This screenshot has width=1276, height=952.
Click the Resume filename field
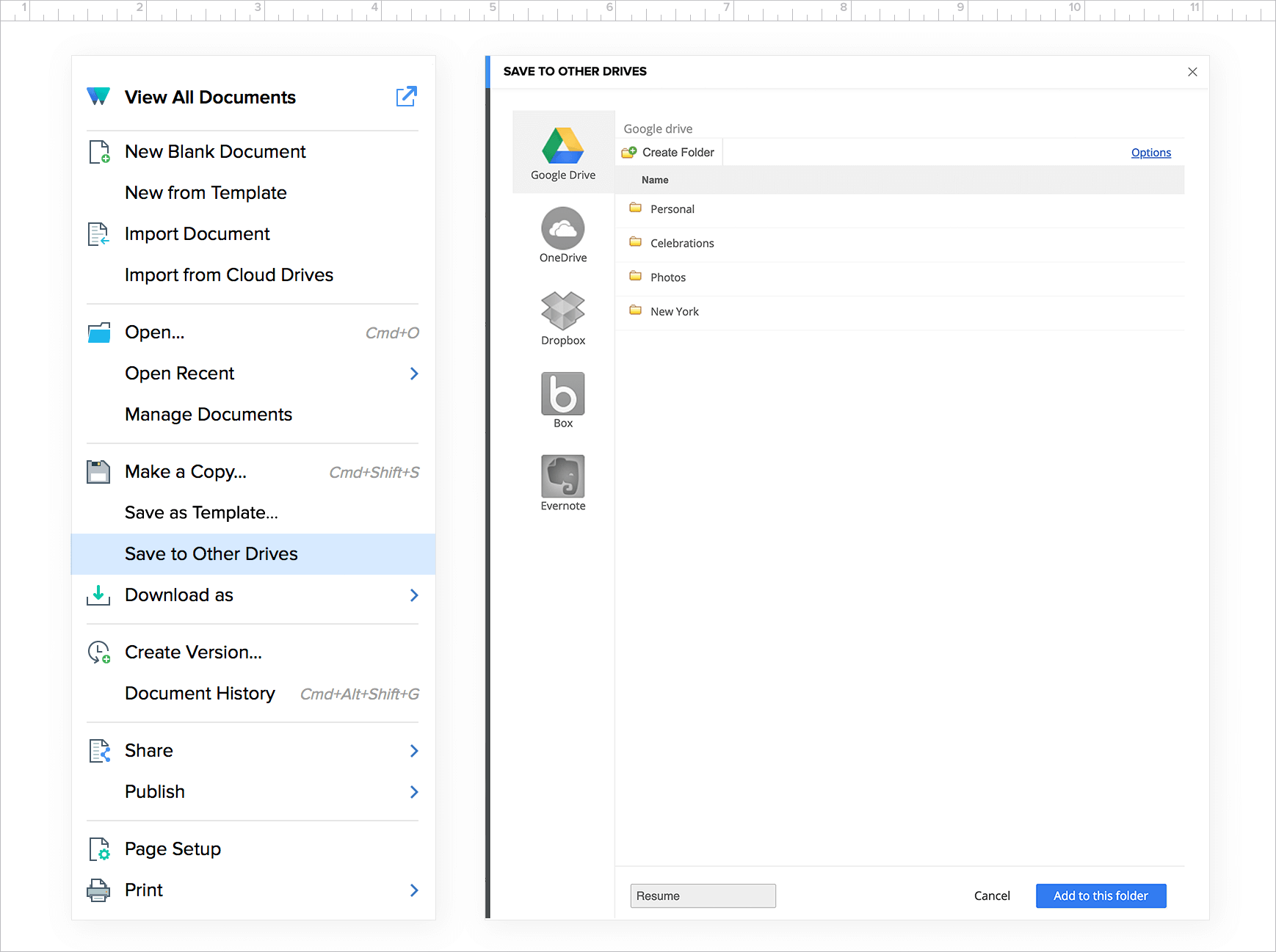[x=702, y=895]
